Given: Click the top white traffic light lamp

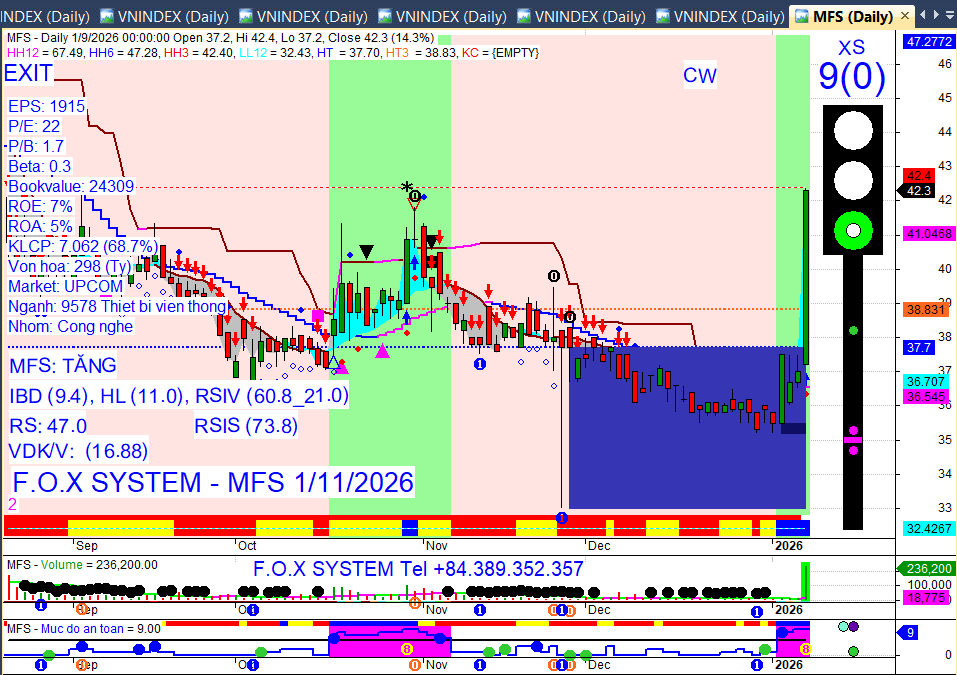Looking at the screenshot, I should click(853, 130).
